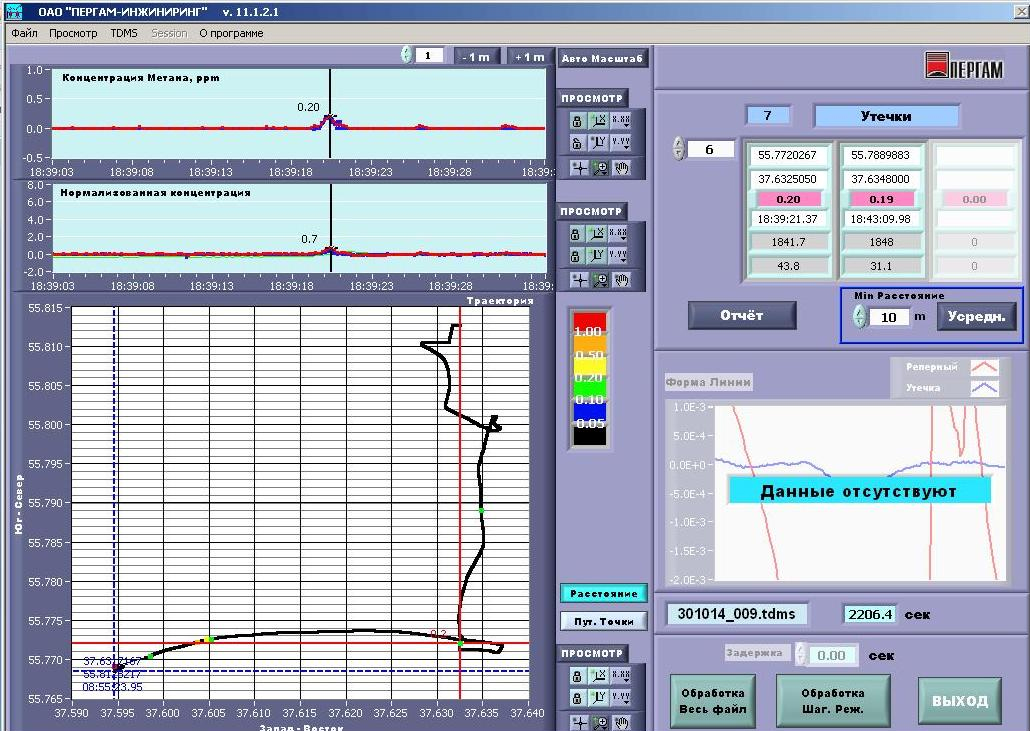The image size is (1030, 731).
Task: Click the leak index field showing 6
Action: pyautogui.click(x=710, y=149)
